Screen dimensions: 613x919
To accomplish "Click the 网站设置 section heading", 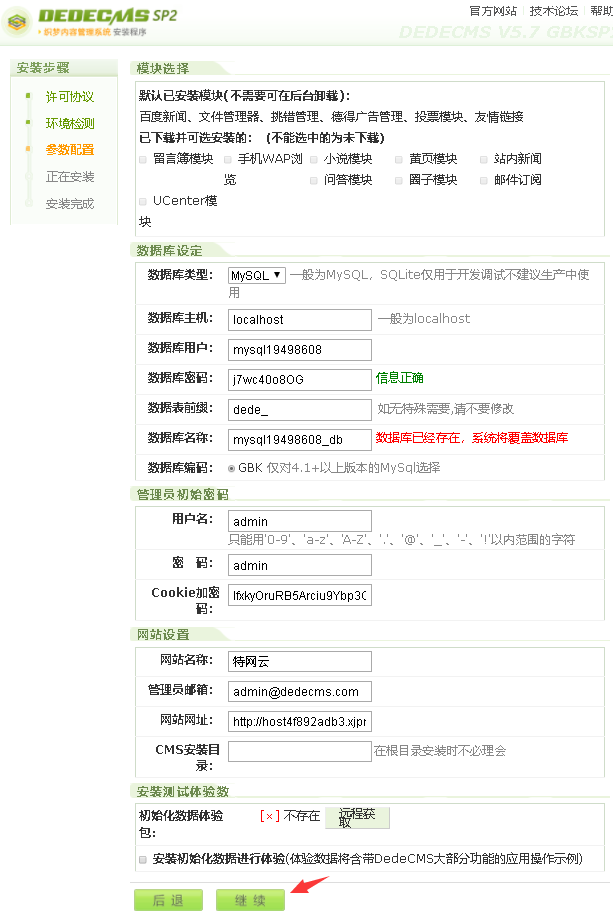I will pos(163,635).
